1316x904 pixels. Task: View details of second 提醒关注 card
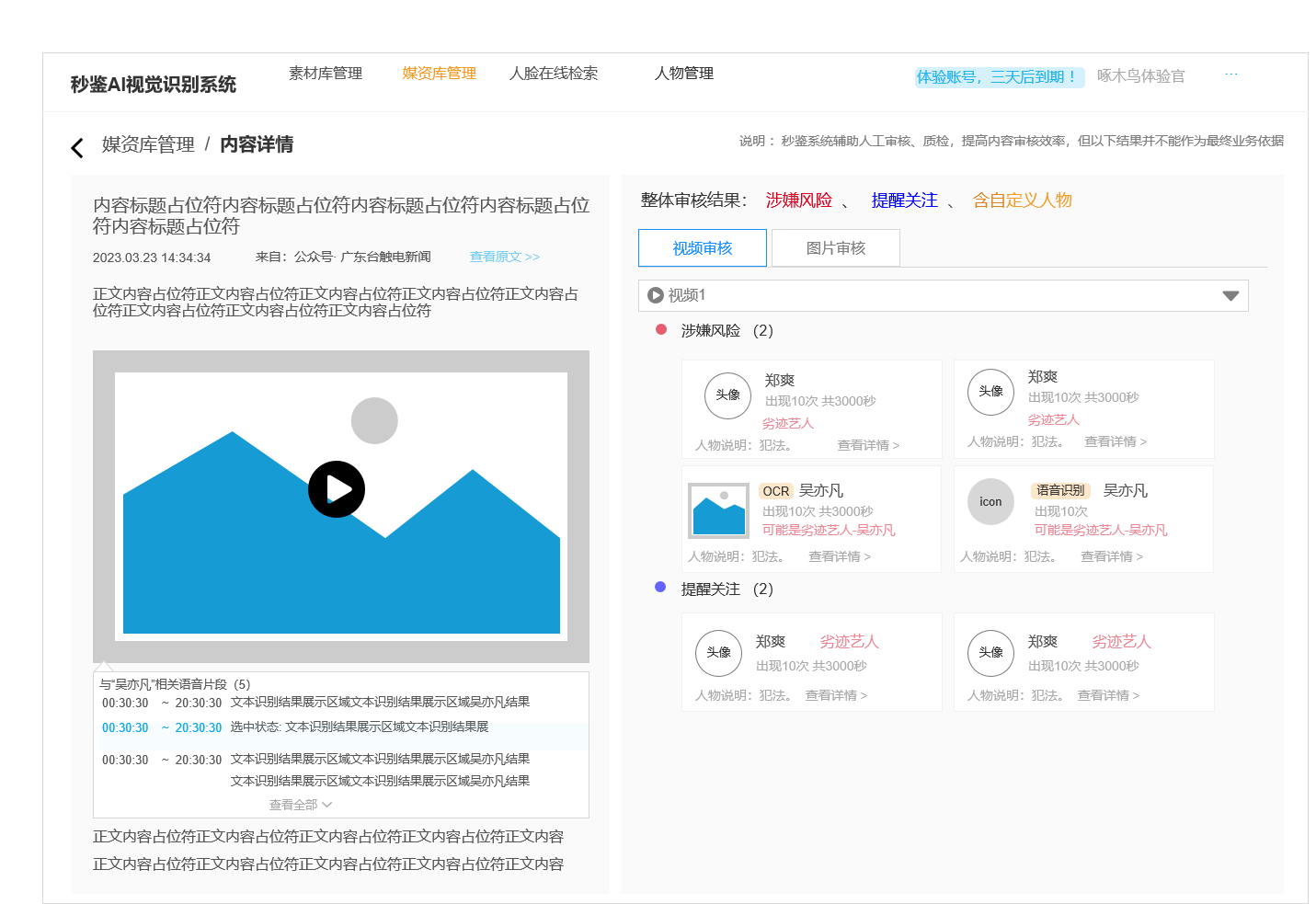[1108, 695]
